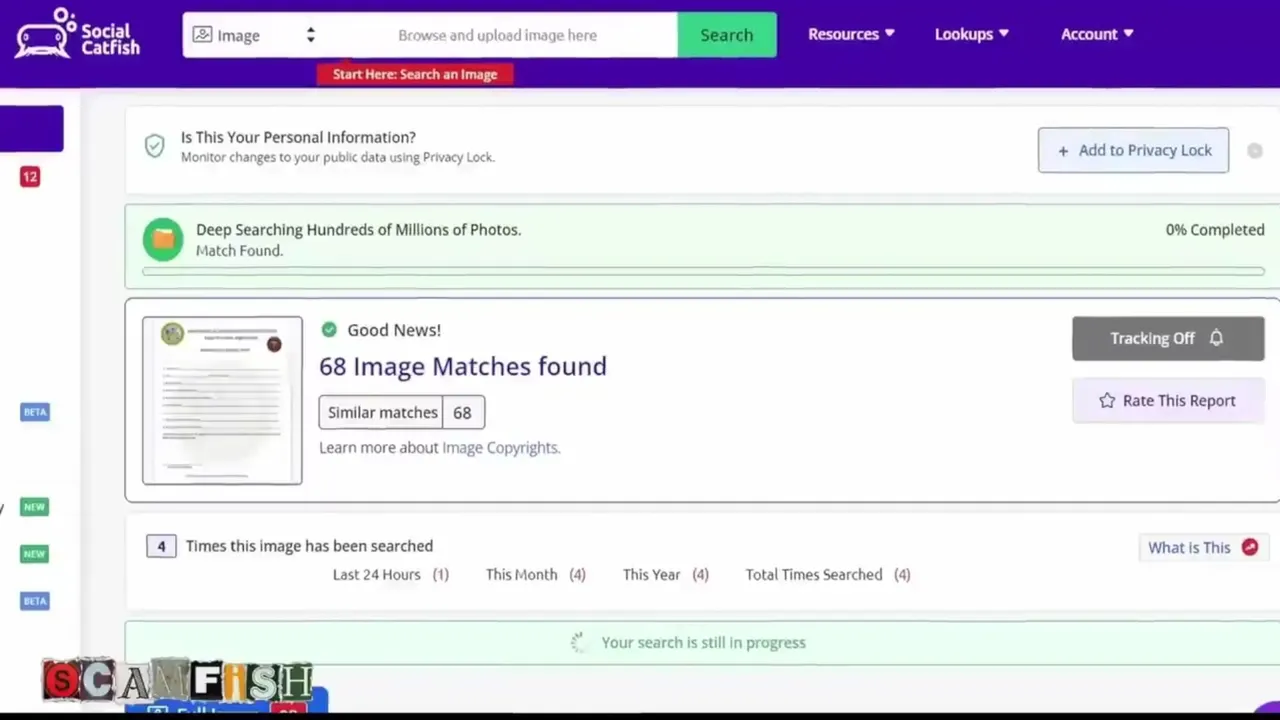Dismiss the privacy banner with the gray circle icon
Viewport: 1280px width, 720px height.
point(1255,151)
